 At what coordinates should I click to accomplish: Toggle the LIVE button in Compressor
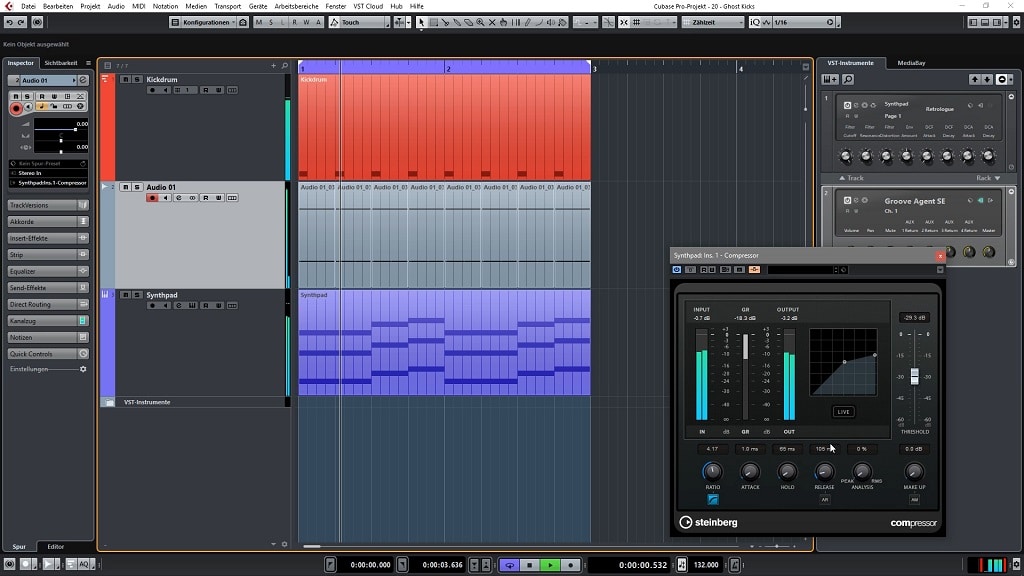843,412
